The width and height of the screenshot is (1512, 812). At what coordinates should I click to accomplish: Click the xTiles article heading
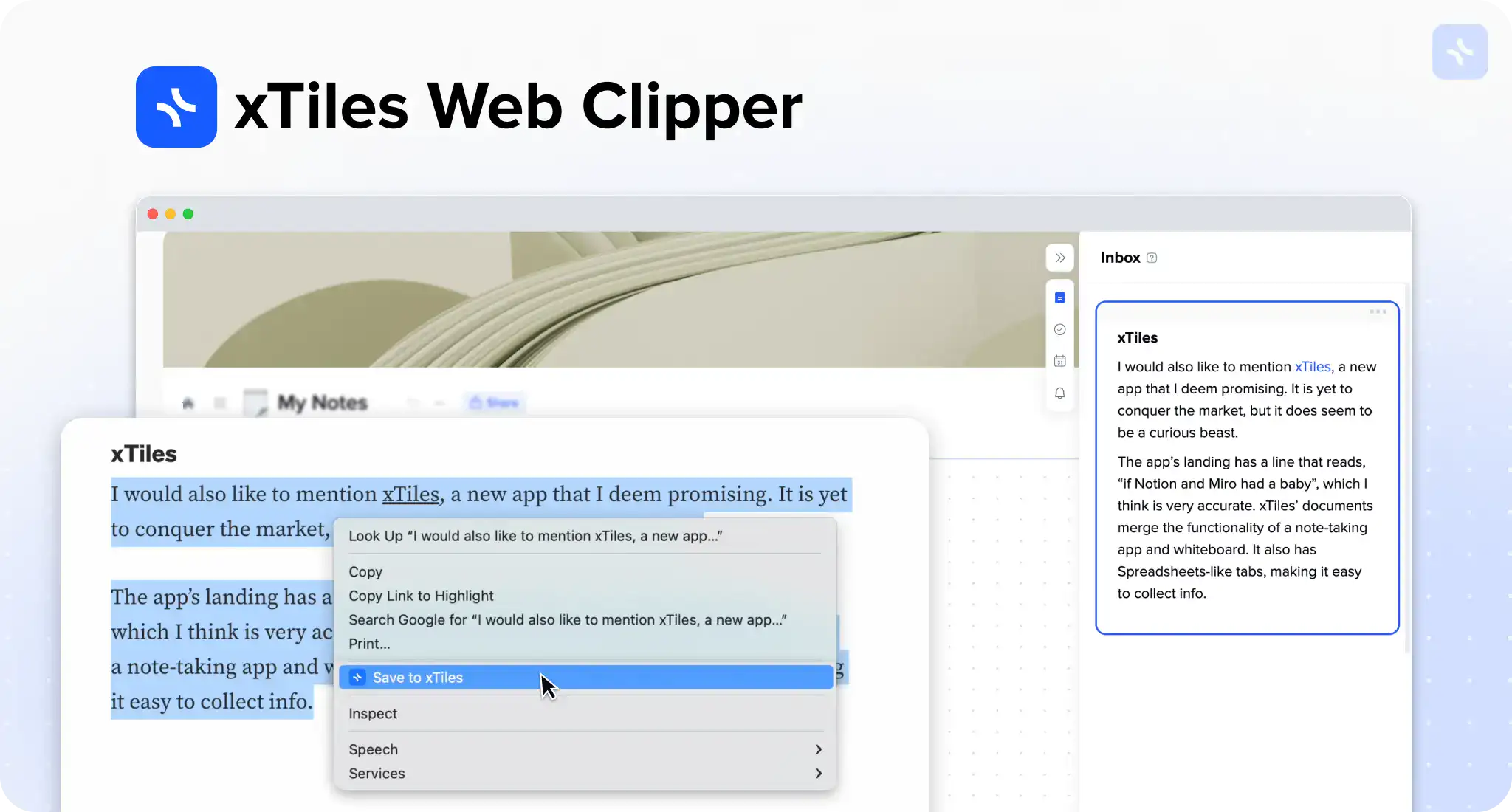click(144, 454)
